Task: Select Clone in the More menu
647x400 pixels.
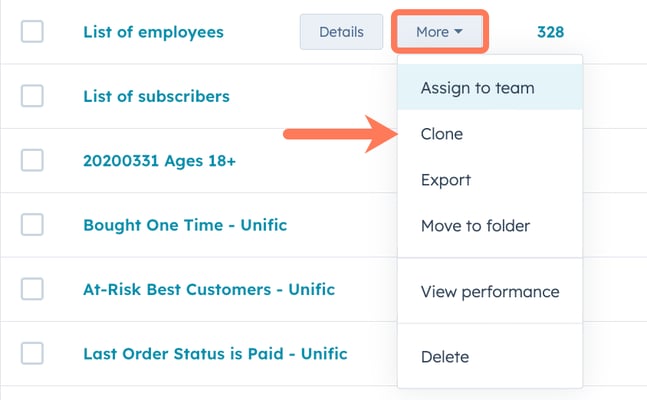Action: 442,134
